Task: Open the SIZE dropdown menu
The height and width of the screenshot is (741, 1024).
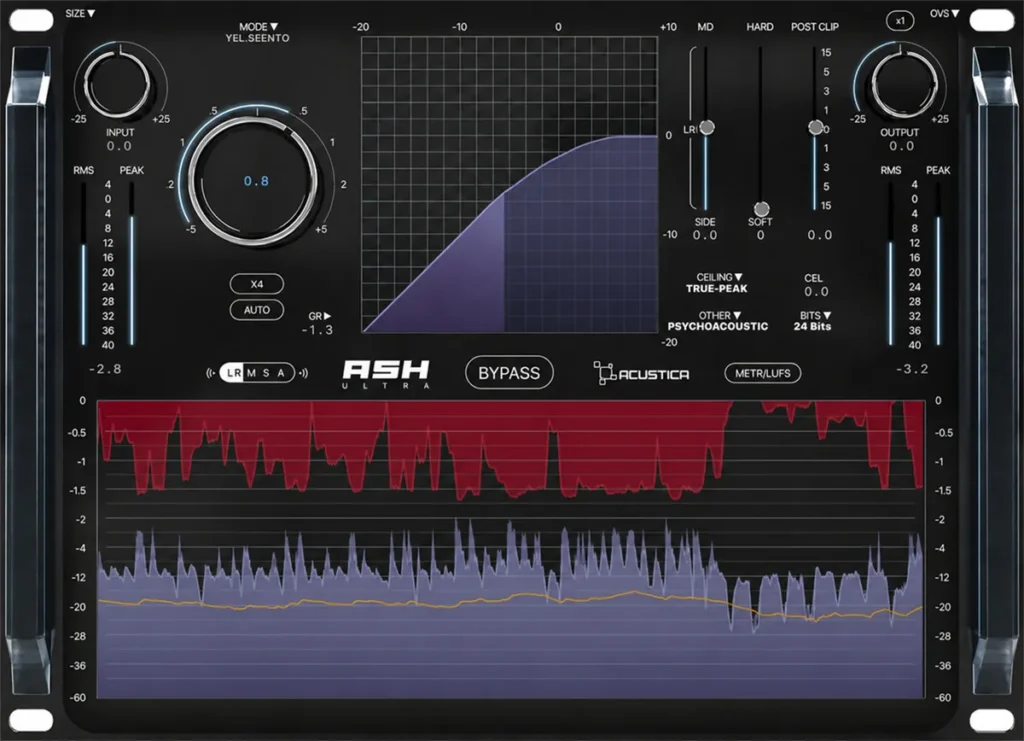Action: point(80,13)
